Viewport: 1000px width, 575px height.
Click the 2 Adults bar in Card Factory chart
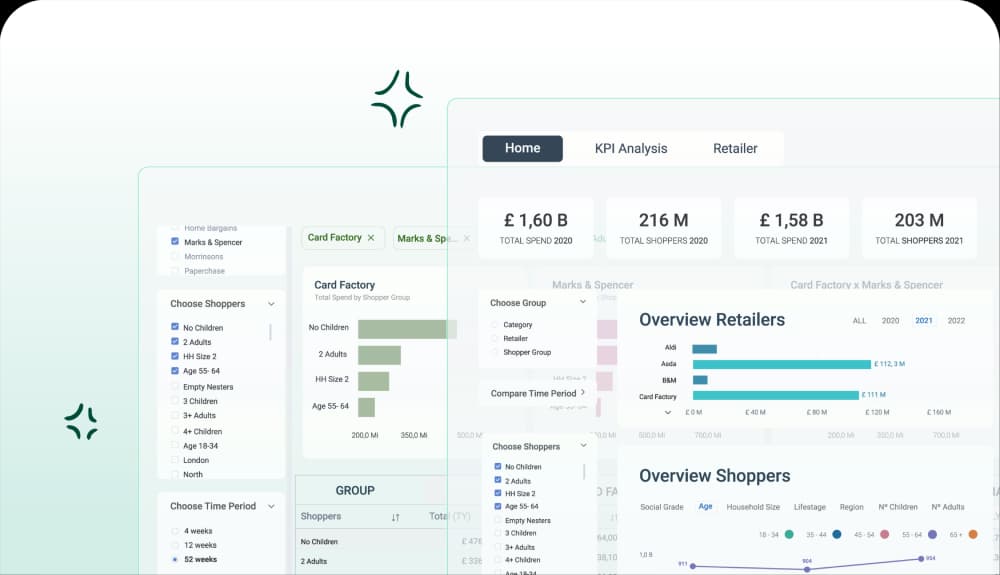[379, 355]
